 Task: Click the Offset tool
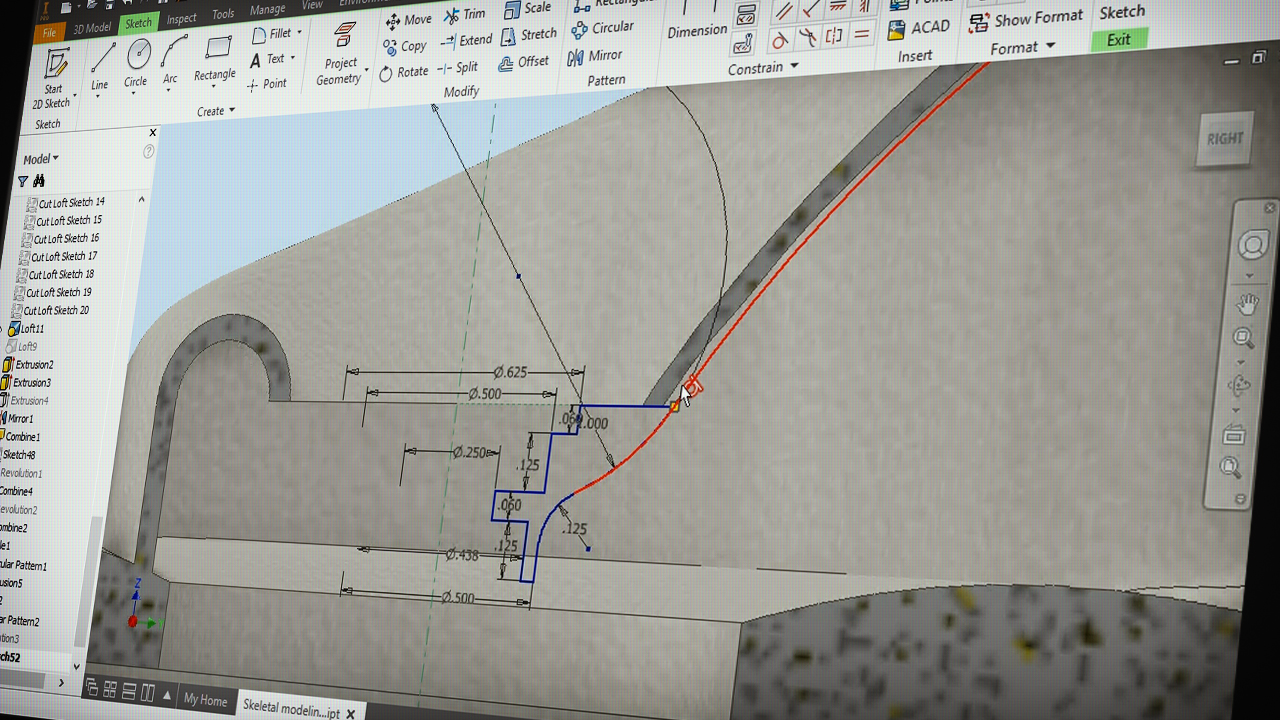(x=523, y=62)
